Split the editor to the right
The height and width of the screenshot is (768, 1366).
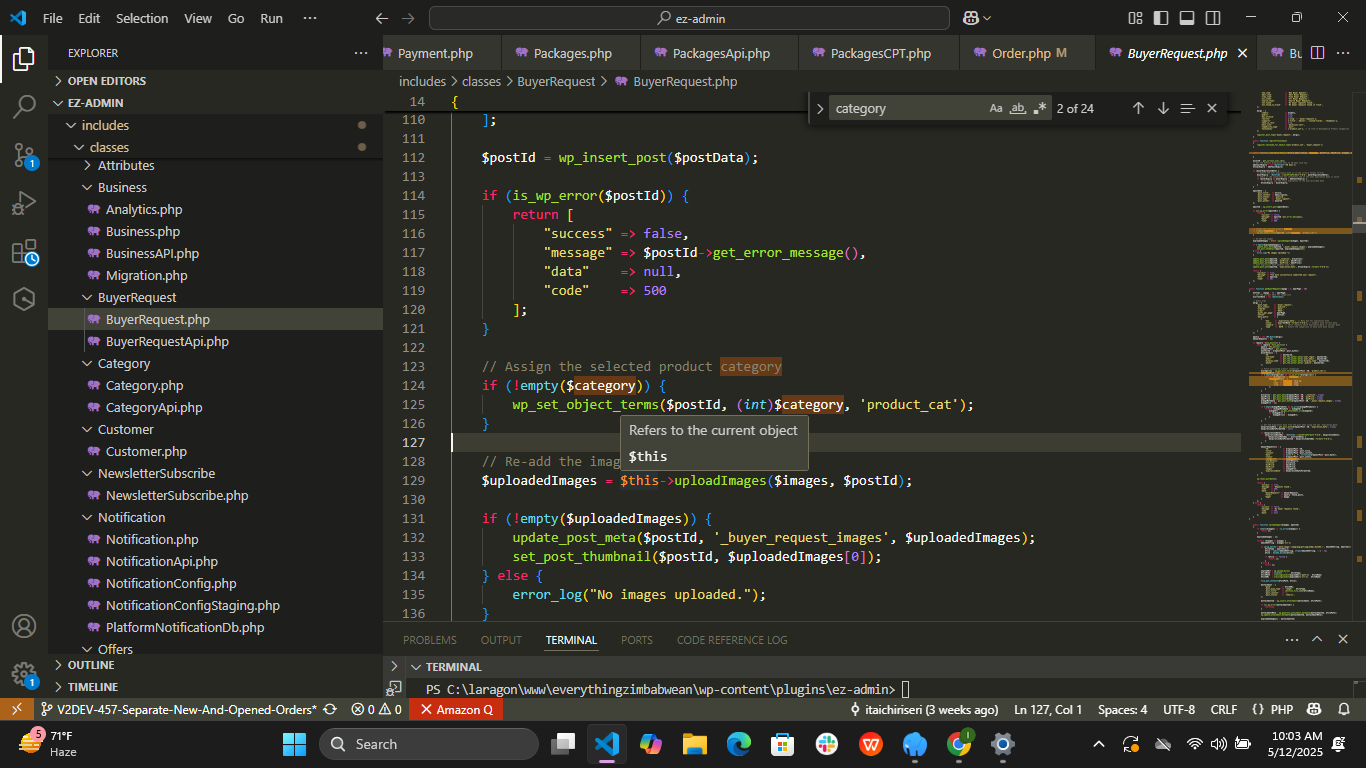point(1317,53)
